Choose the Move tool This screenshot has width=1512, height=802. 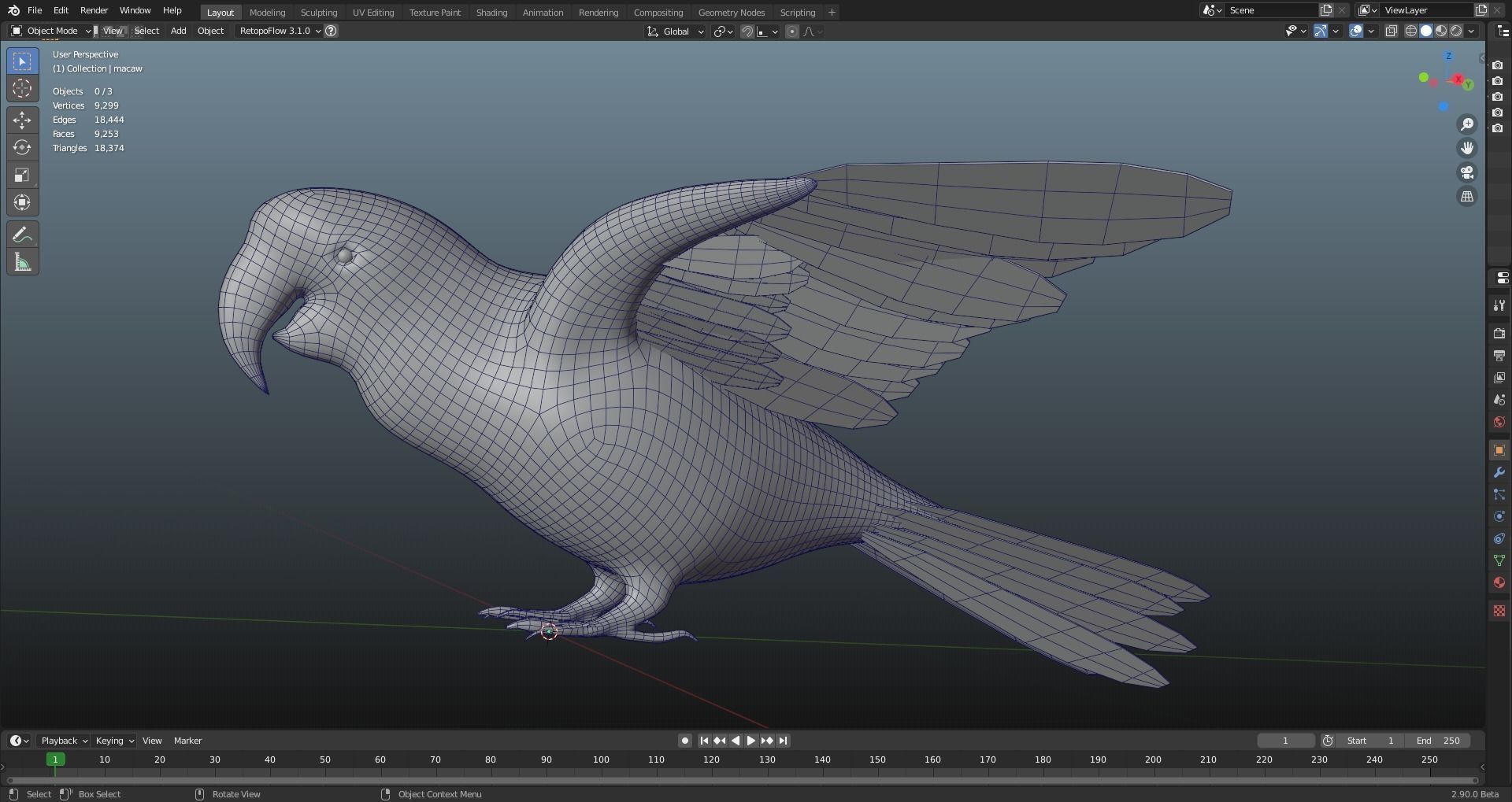22,120
